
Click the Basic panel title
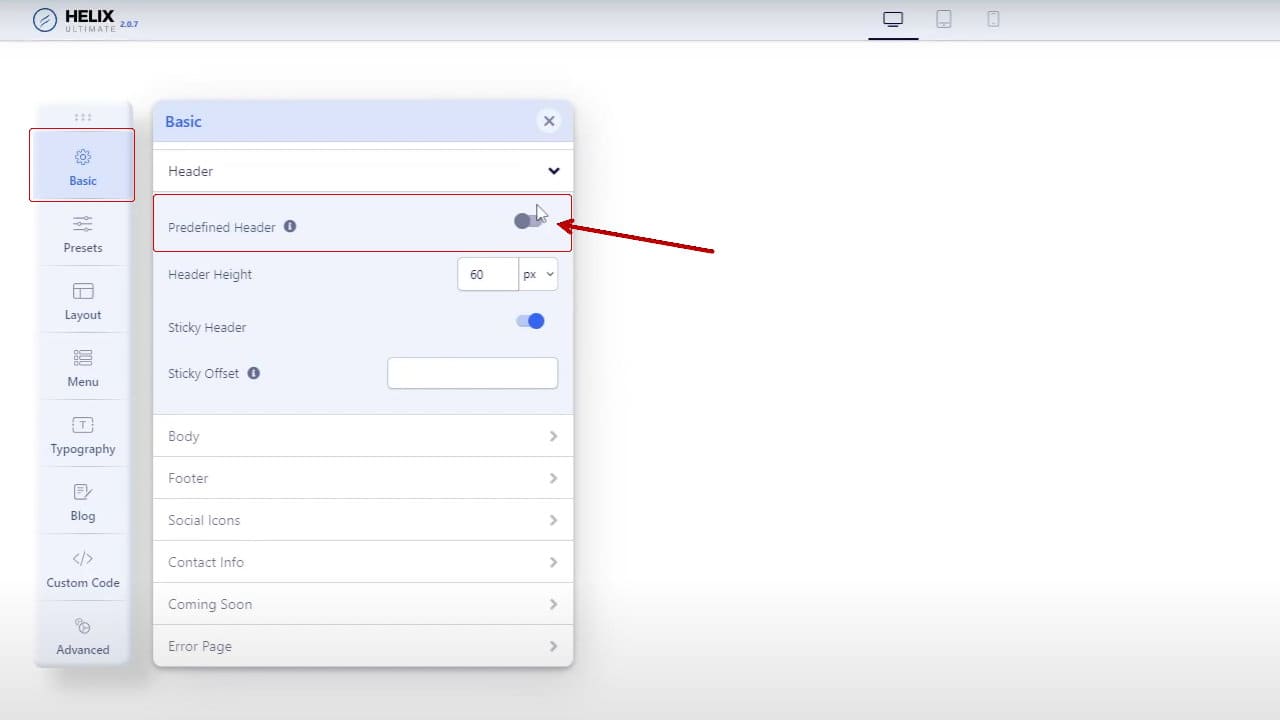click(x=183, y=121)
